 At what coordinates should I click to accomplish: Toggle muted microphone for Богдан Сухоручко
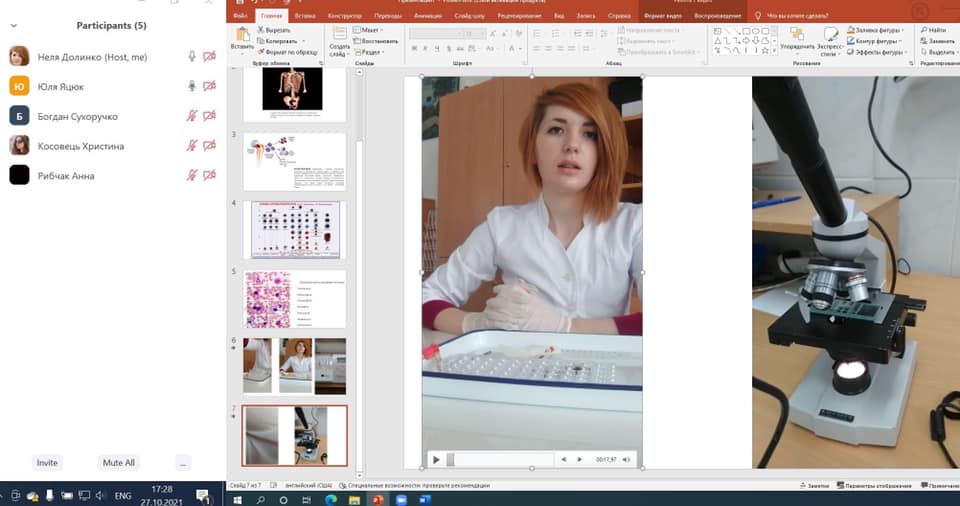192,116
